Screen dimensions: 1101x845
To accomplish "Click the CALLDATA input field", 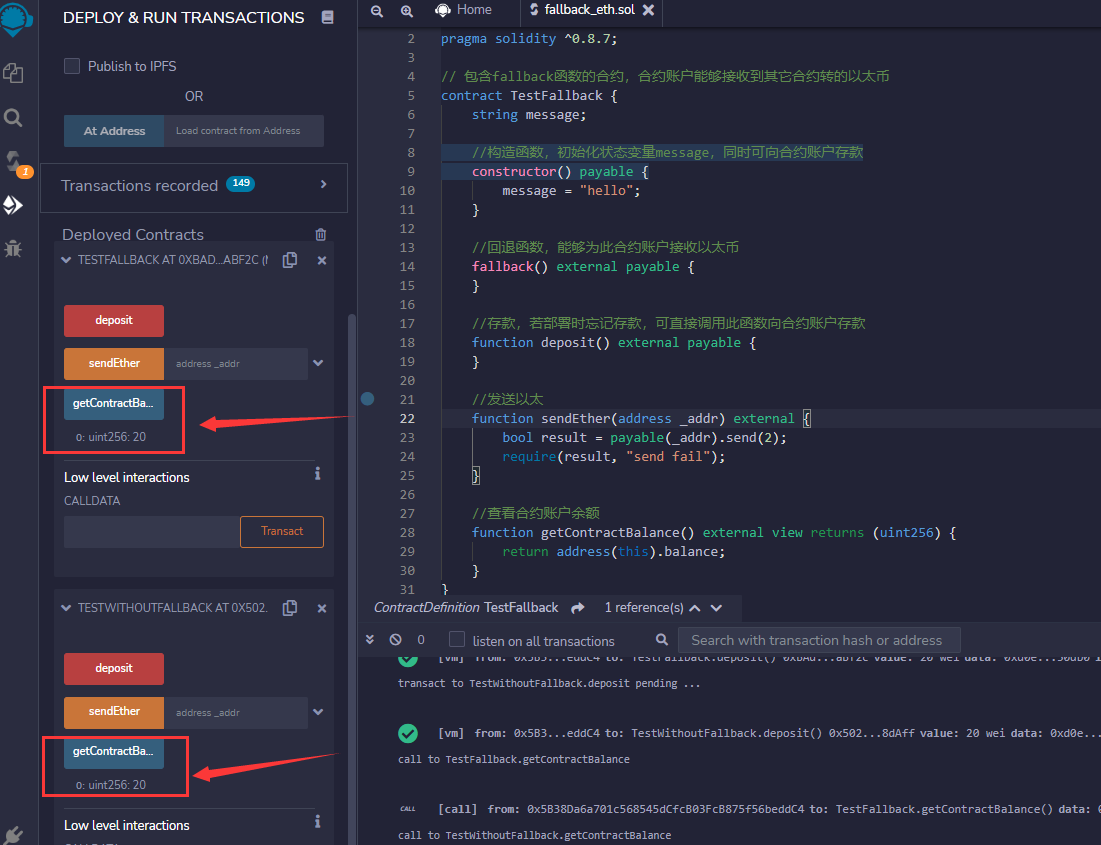I will [x=150, y=532].
